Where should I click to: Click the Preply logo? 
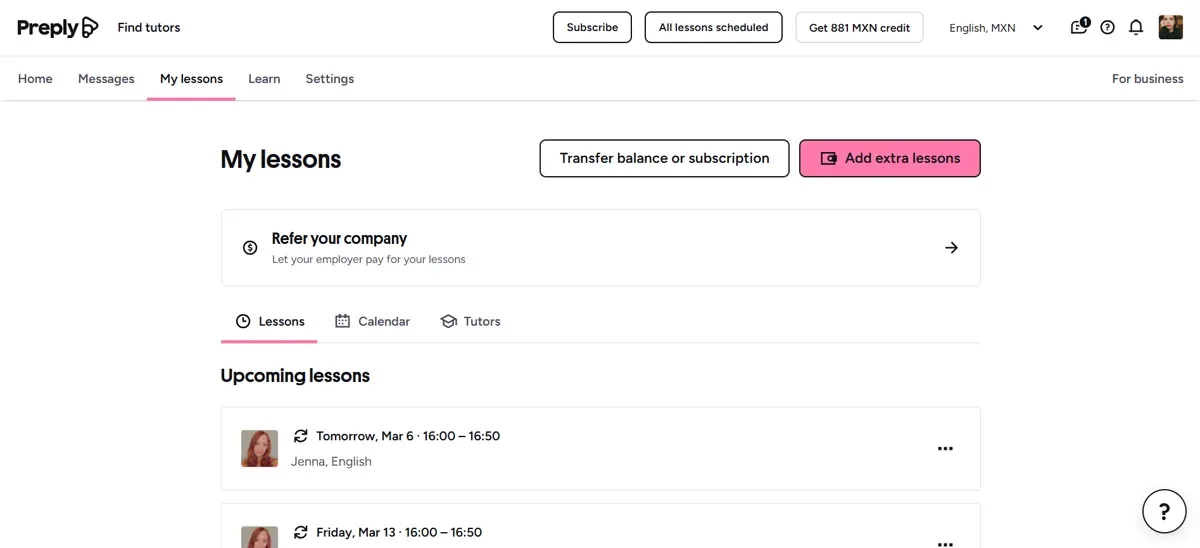point(58,28)
